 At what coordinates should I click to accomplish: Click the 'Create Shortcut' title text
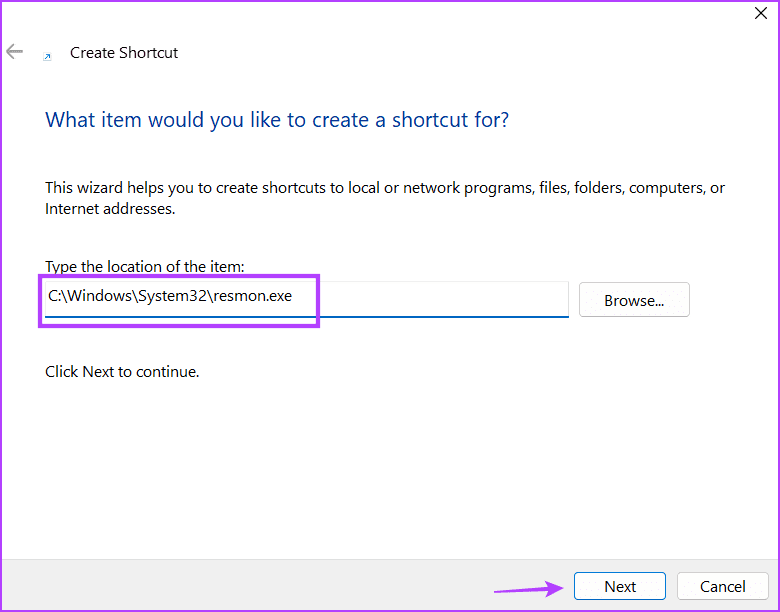point(124,53)
